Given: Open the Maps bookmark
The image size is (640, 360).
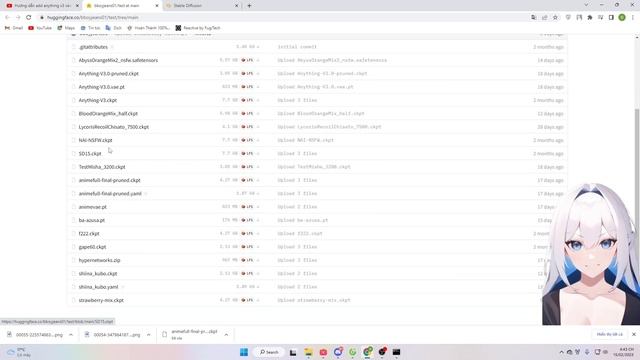Looking at the screenshot, I should [66, 28].
